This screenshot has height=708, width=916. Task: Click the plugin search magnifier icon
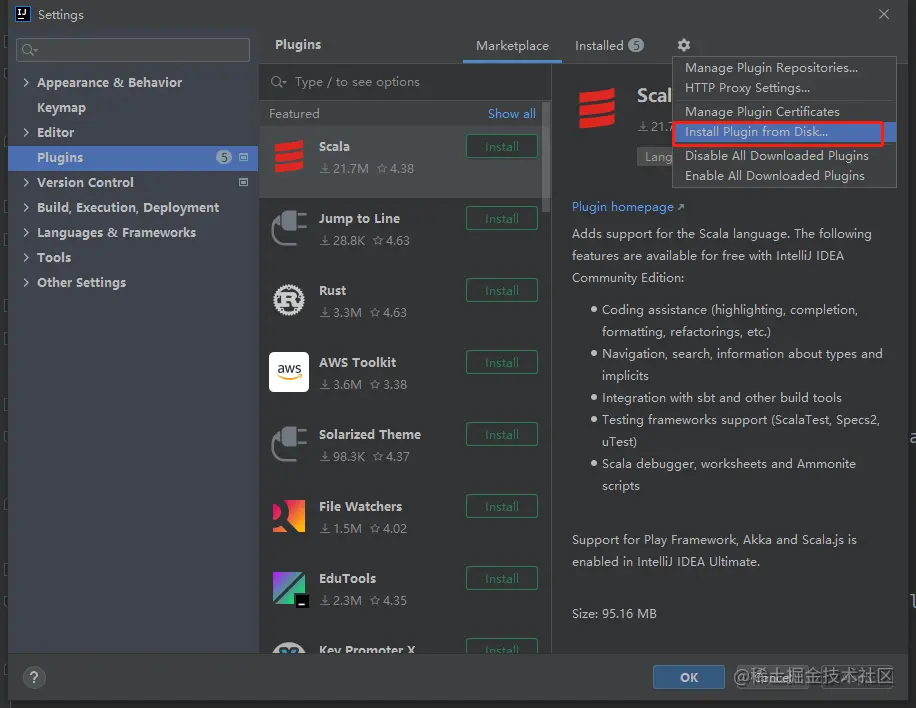278,82
